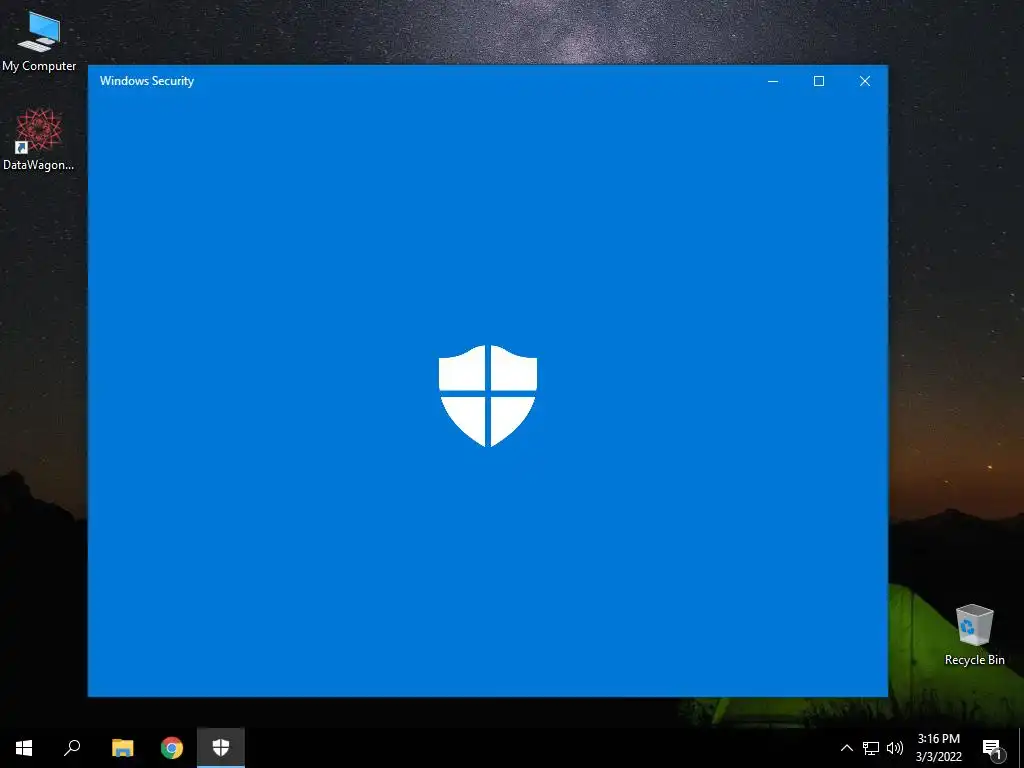Launch Google Chrome from taskbar

pyautogui.click(x=172, y=748)
